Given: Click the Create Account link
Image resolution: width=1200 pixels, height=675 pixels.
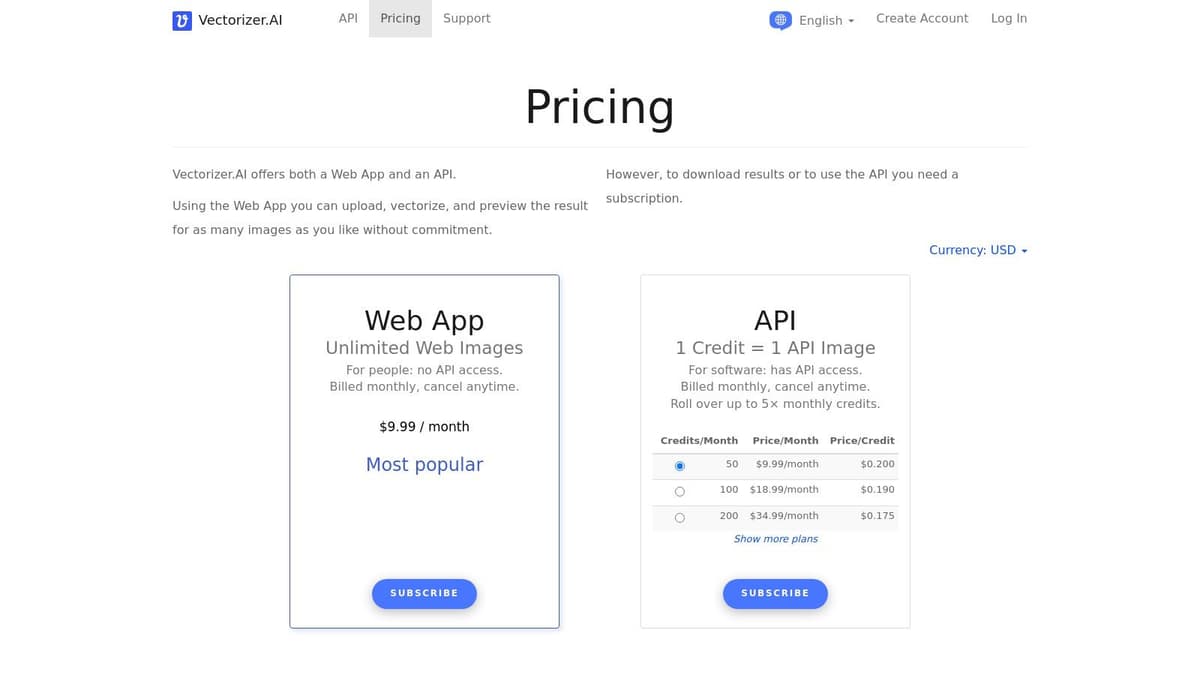Looking at the screenshot, I should pyautogui.click(x=922, y=18).
